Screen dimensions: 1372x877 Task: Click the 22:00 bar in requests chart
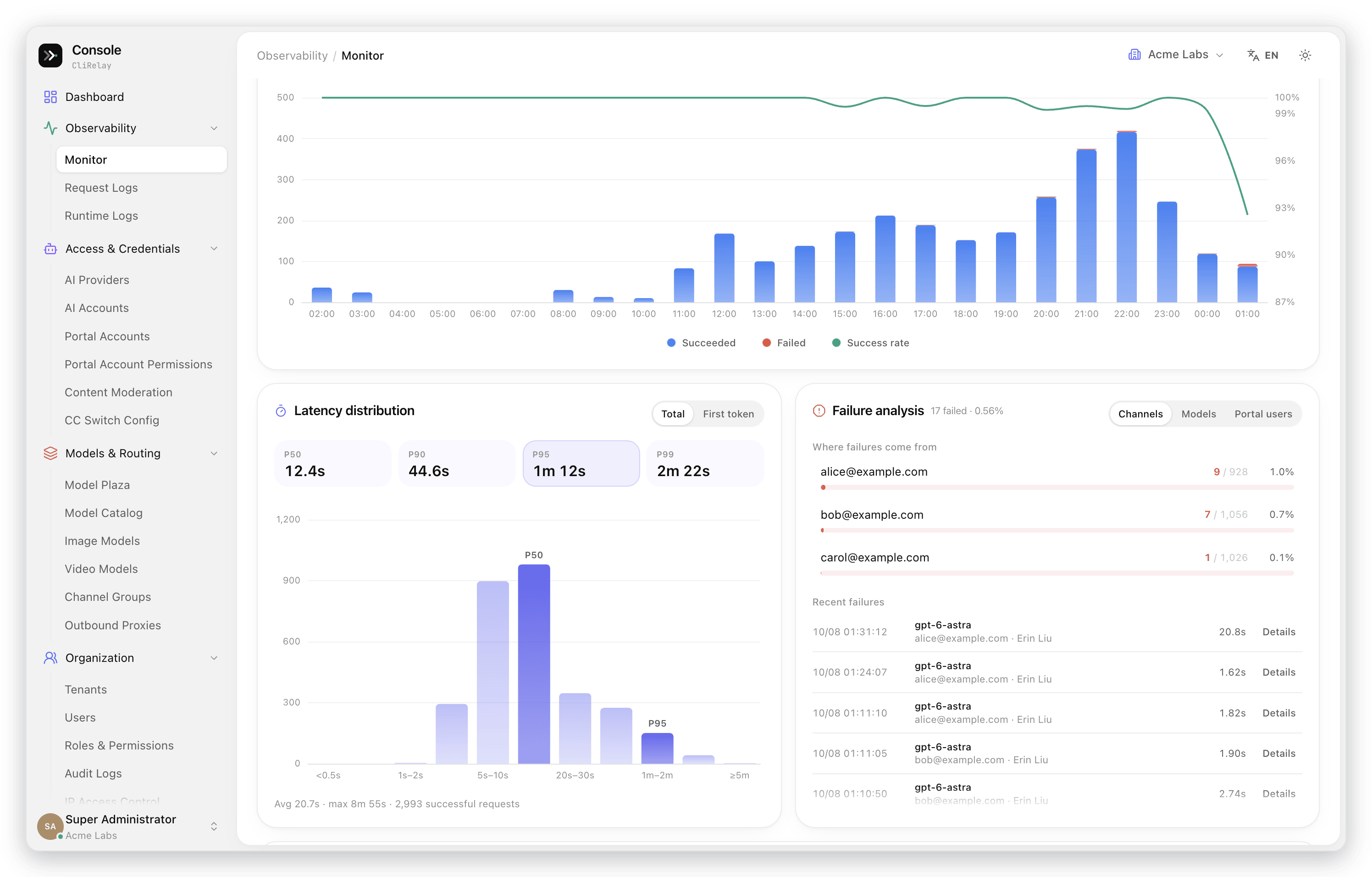point(1126,216)
